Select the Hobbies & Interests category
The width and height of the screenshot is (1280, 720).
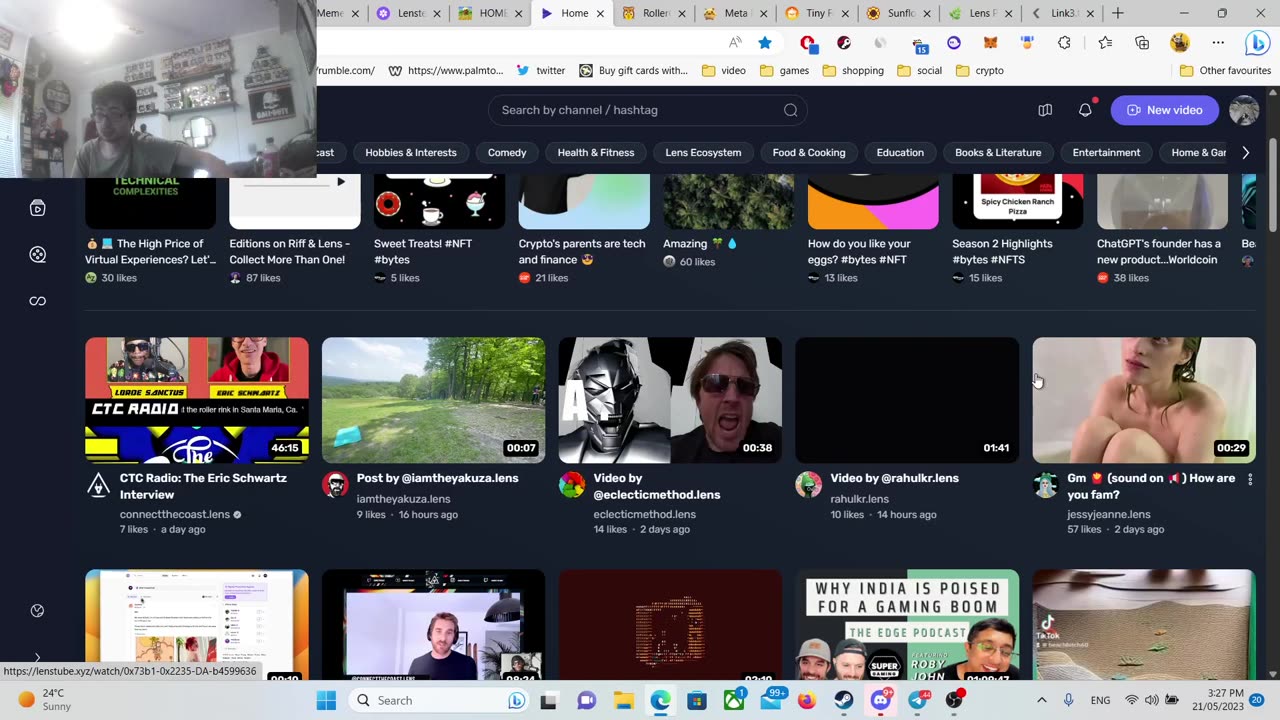click(x=411, y=153)
